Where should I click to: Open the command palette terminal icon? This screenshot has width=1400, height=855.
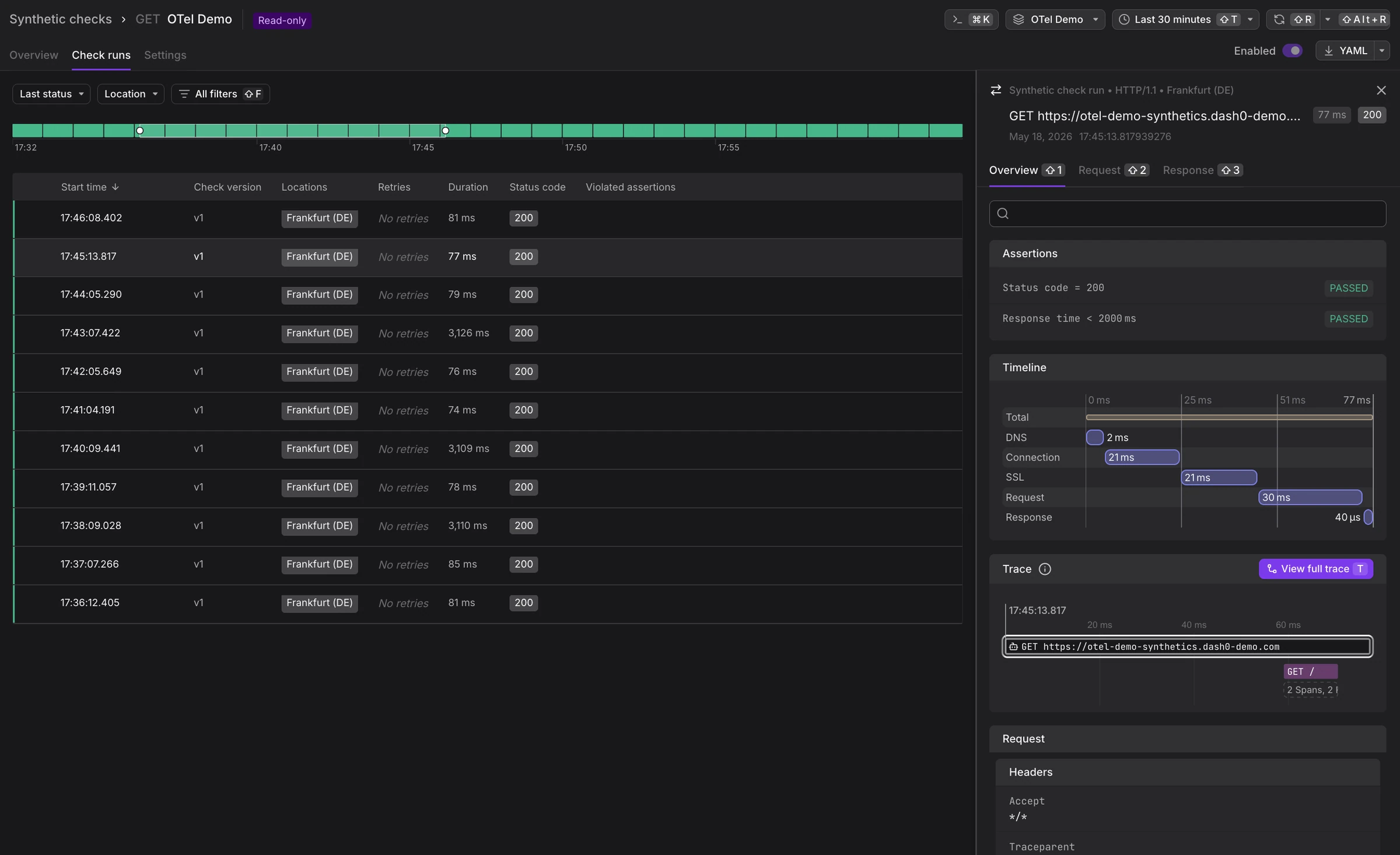click(x=957, y=19)
